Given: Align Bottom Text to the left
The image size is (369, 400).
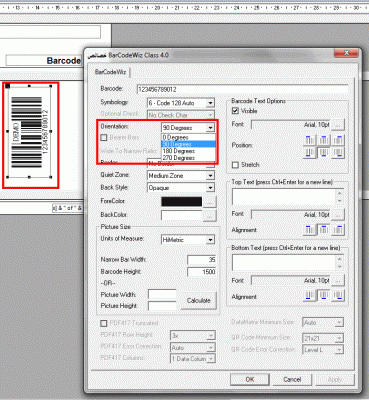Looking at the screenshot, I should point(310,296).
